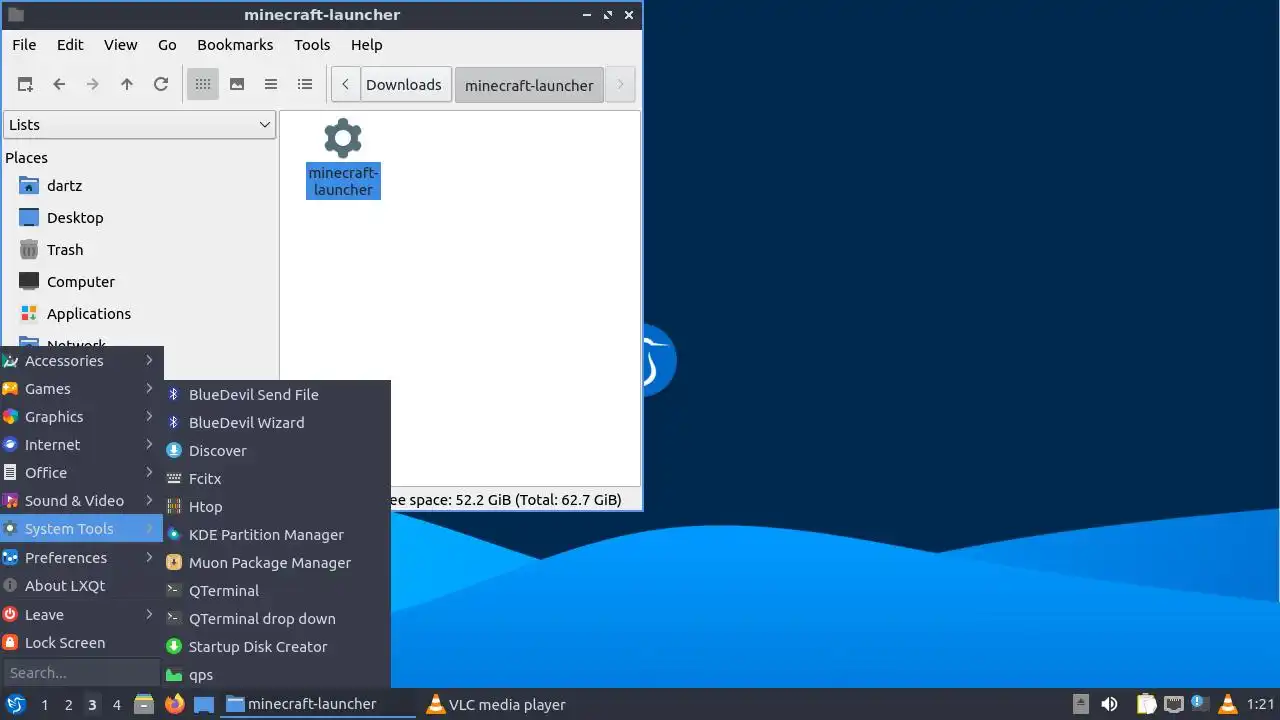Click the Downloads path button
This screenshot has height=720, width=1280.
(x=404, y=85)
